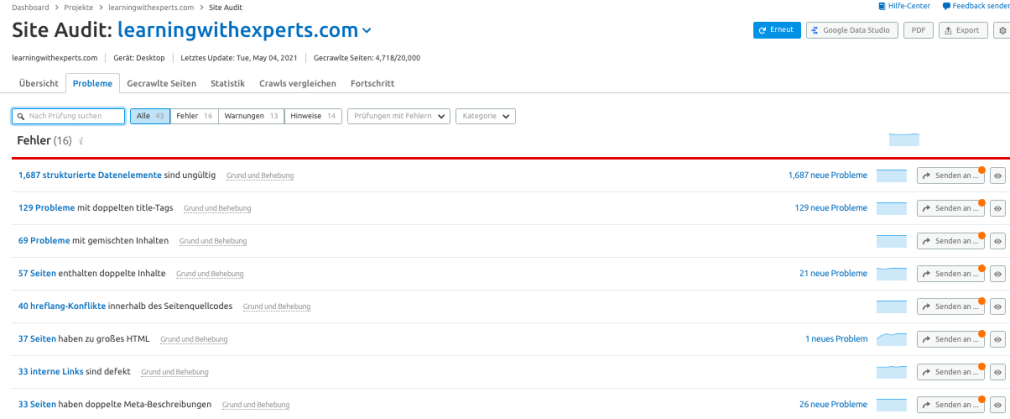
Task: Open Senden an menu for doppelten title-Tags
Action: [x=951, y=208]
